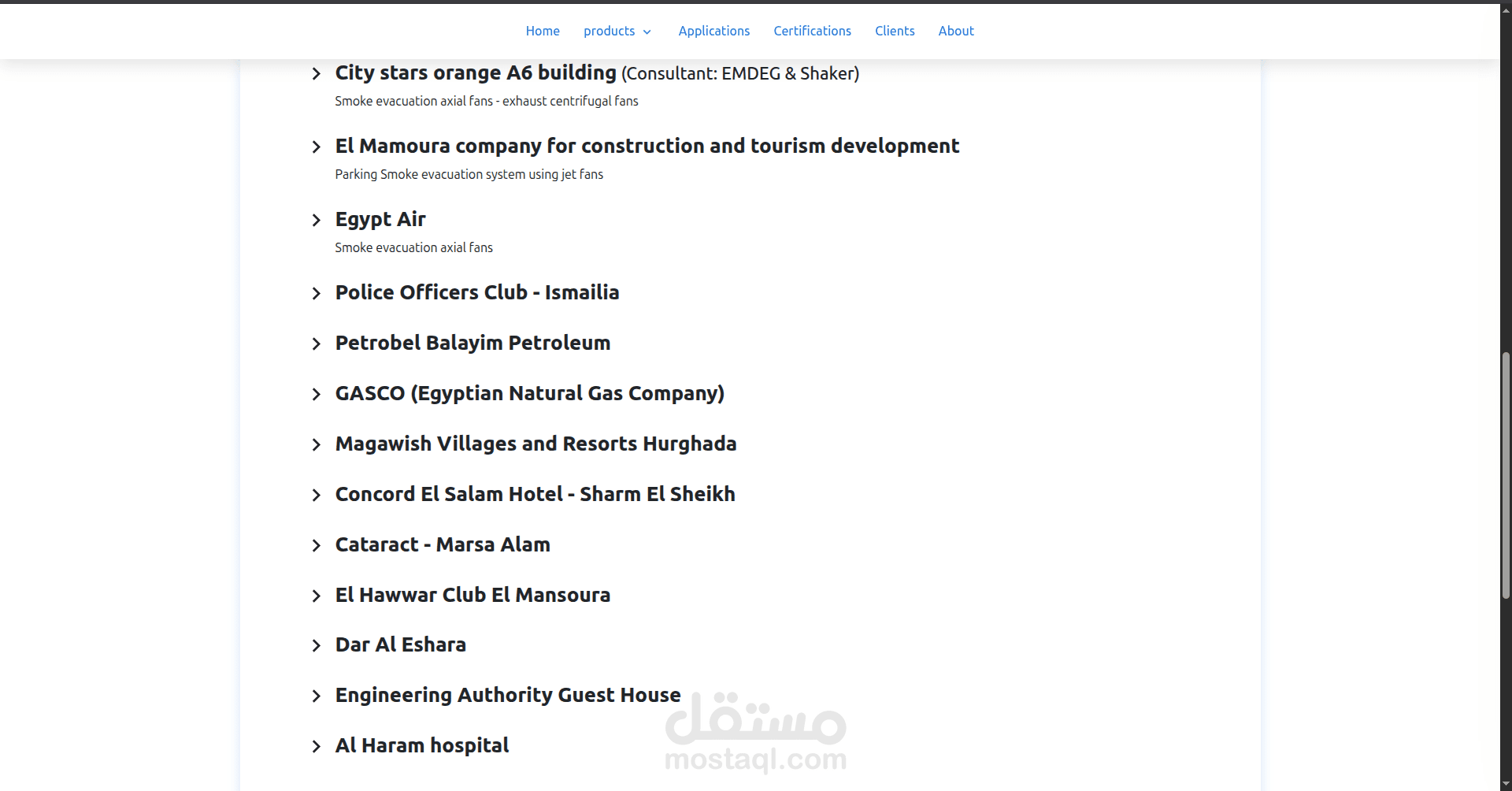
Task: Click chevron beside Egypt Air
Action: click(x=316, y=221)
